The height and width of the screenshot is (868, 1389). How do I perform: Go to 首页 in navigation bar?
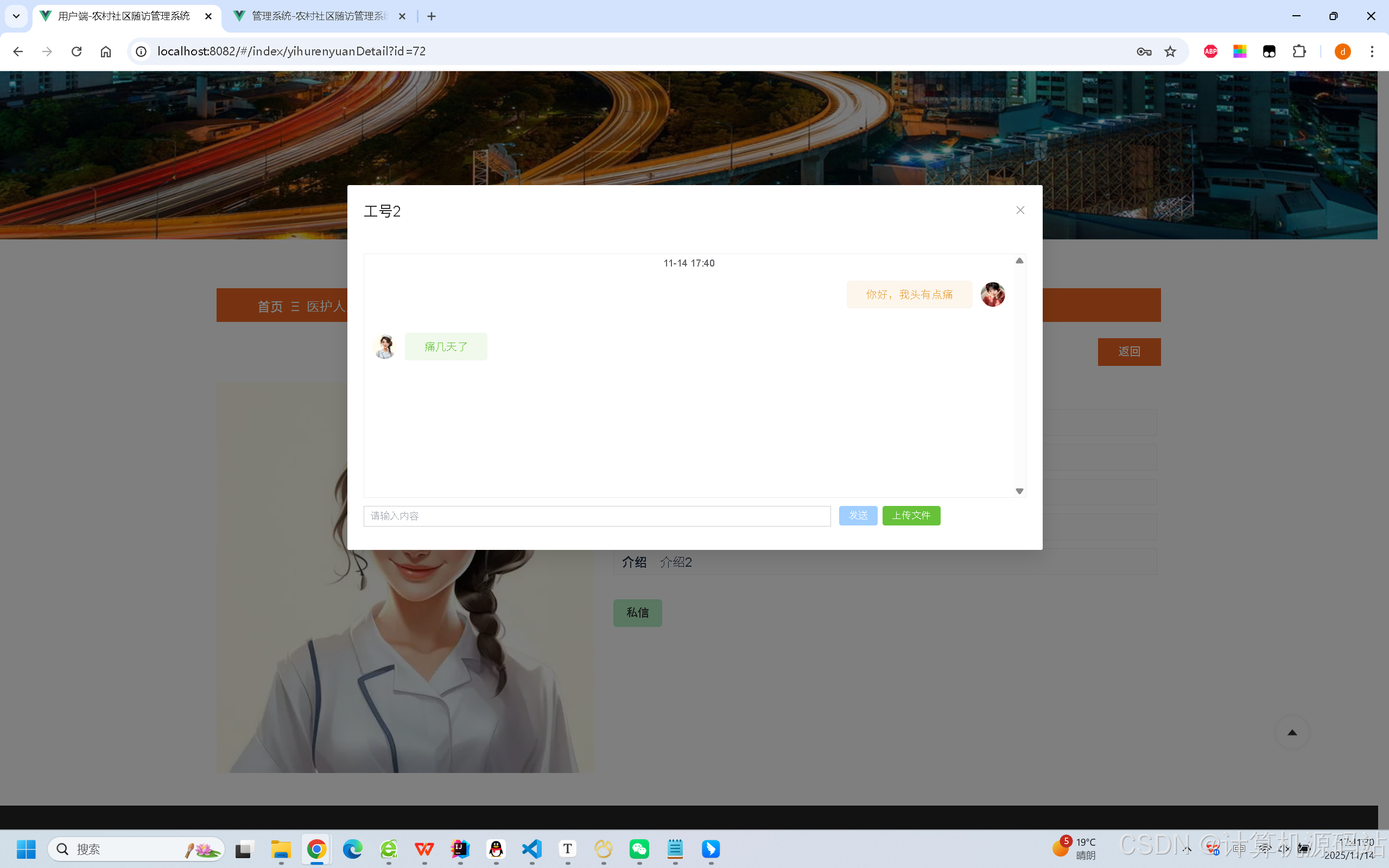click(270, 306)
